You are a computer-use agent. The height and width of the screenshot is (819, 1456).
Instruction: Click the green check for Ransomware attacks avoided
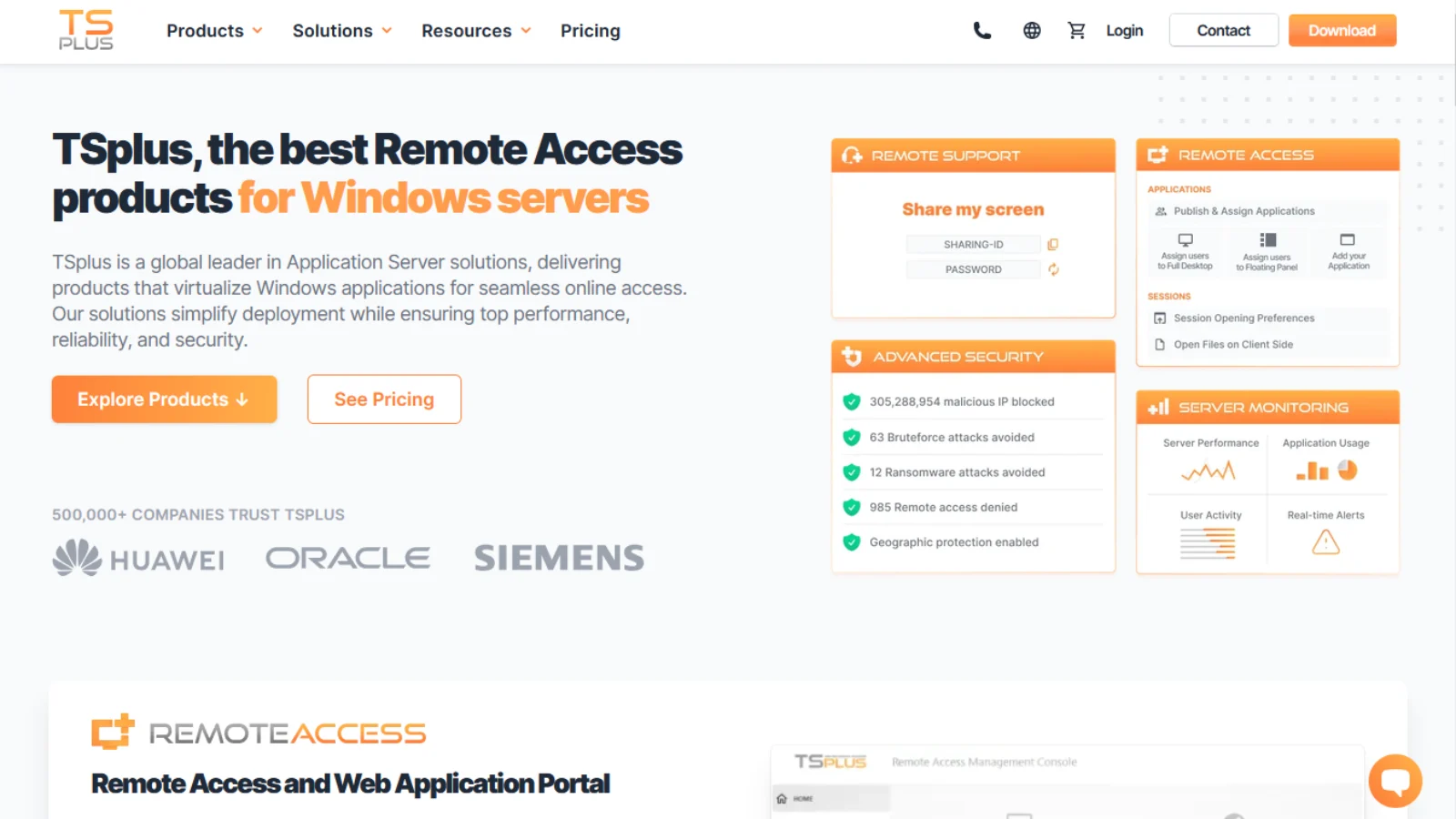coord(852,472)
